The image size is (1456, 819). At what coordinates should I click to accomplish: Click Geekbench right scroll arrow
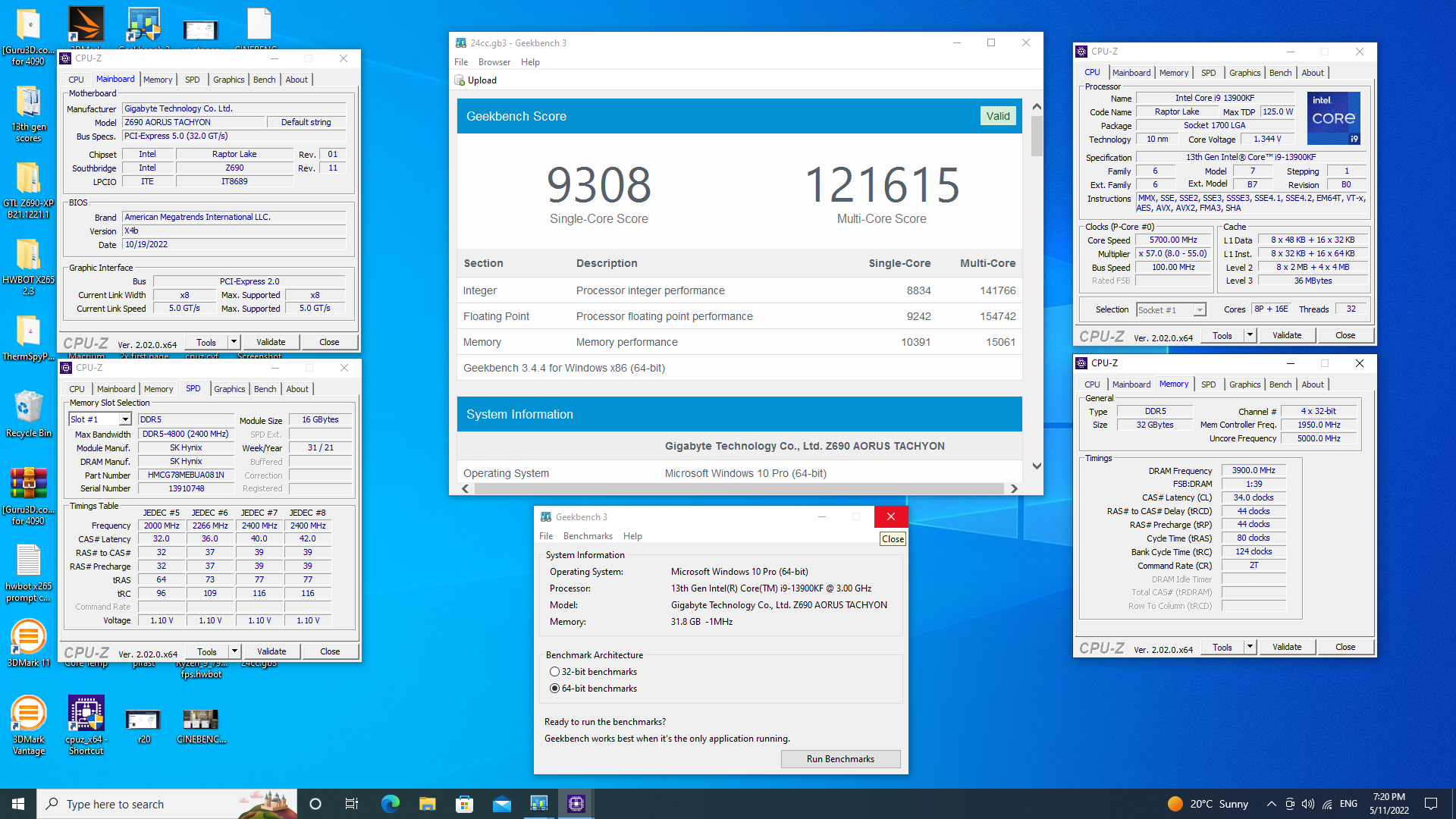(1014, 489)
